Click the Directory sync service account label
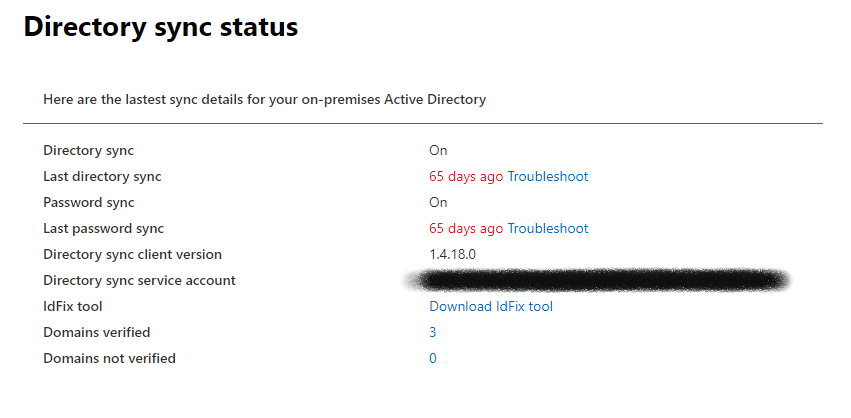Image resolution: width=851 pixels, height=418 pixels. click(139, 281)
